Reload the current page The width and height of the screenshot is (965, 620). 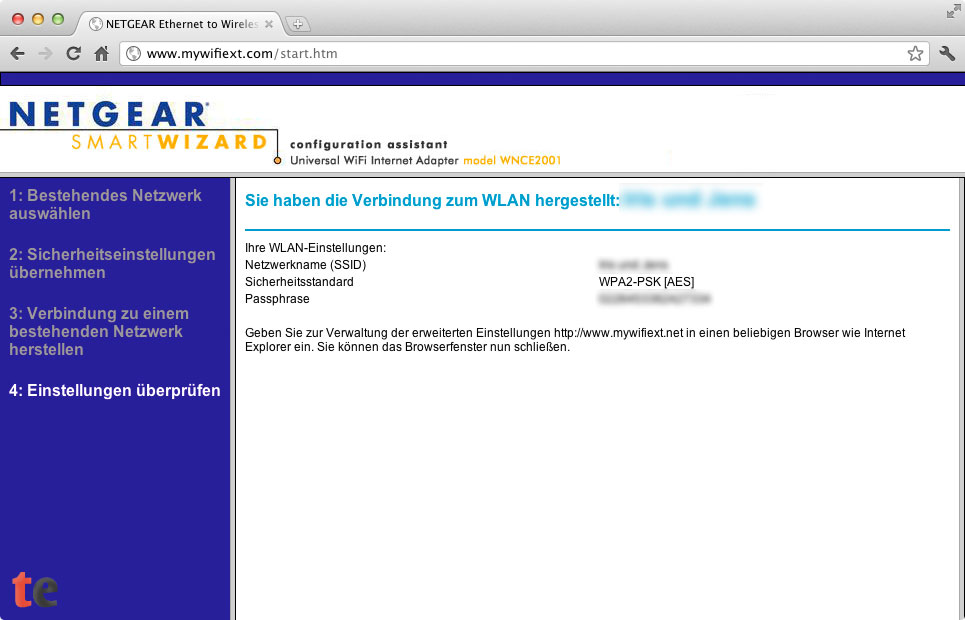tap(73, 54)
